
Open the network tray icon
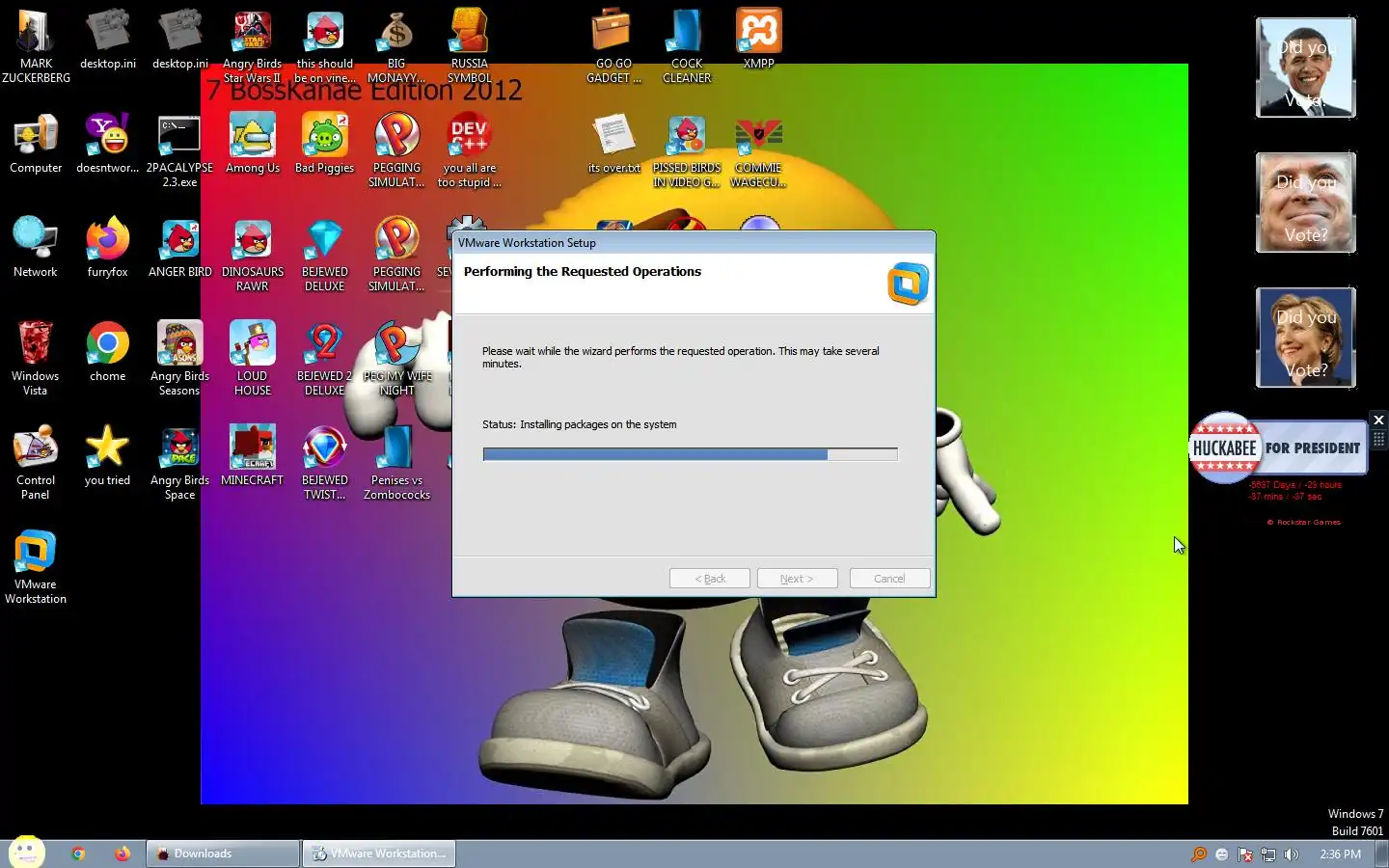(1268, 854)
